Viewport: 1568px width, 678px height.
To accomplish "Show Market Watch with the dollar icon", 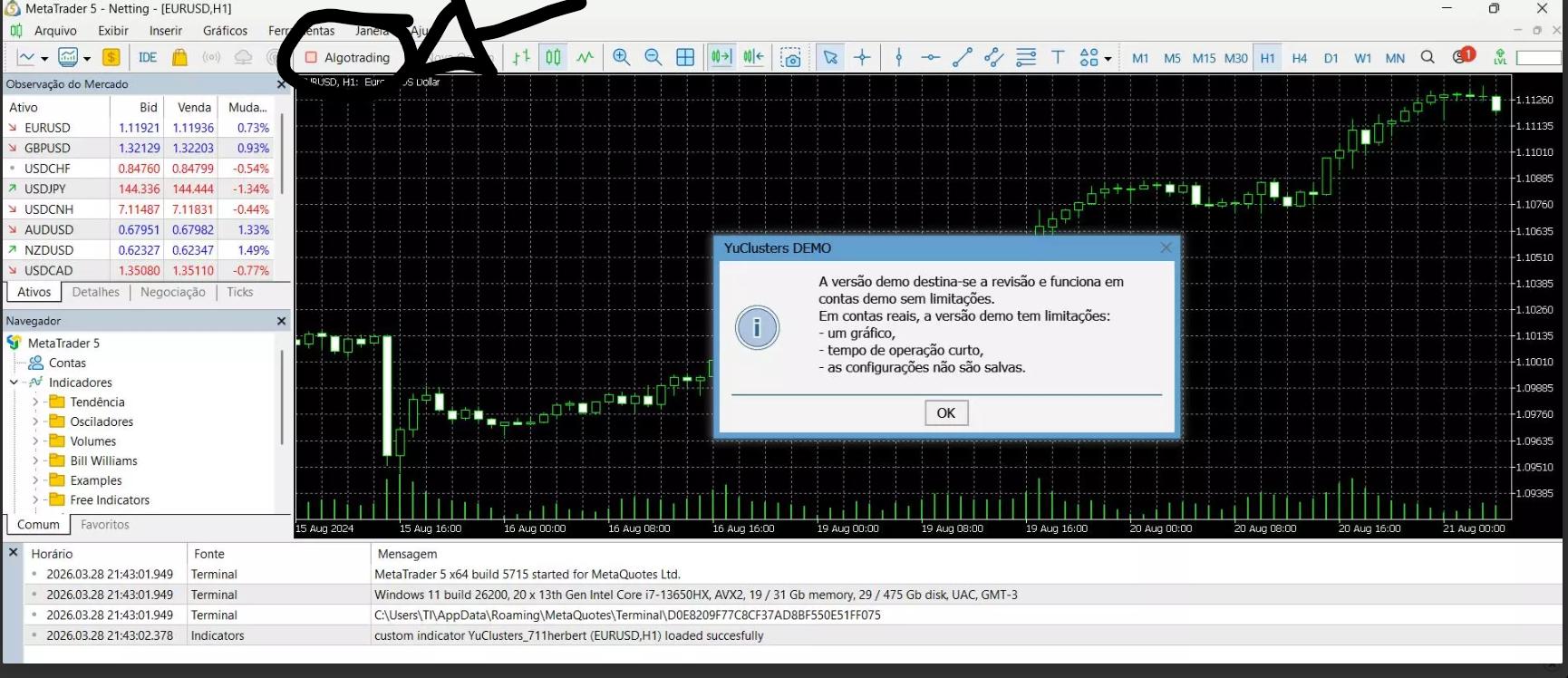I will point(111,57).
